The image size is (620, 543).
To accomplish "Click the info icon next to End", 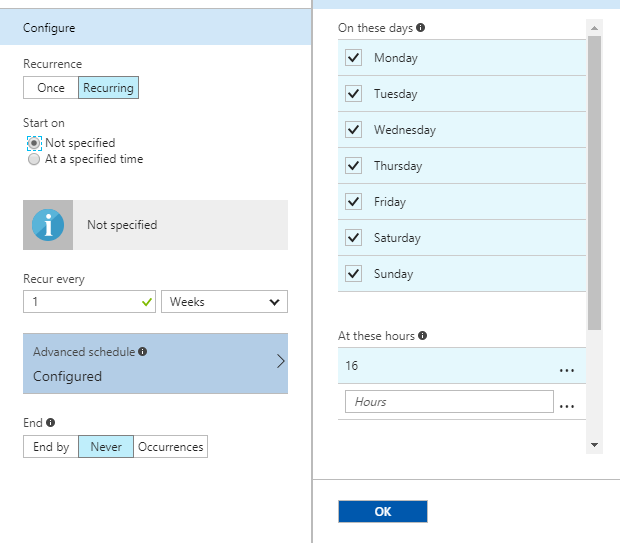I will point(50,423).
